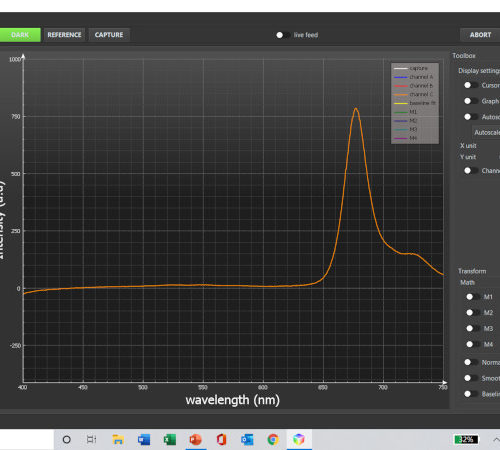Open File Explorer from the taskbar
The width and height of the screenshot is (500, 450).
pos(118,440)
